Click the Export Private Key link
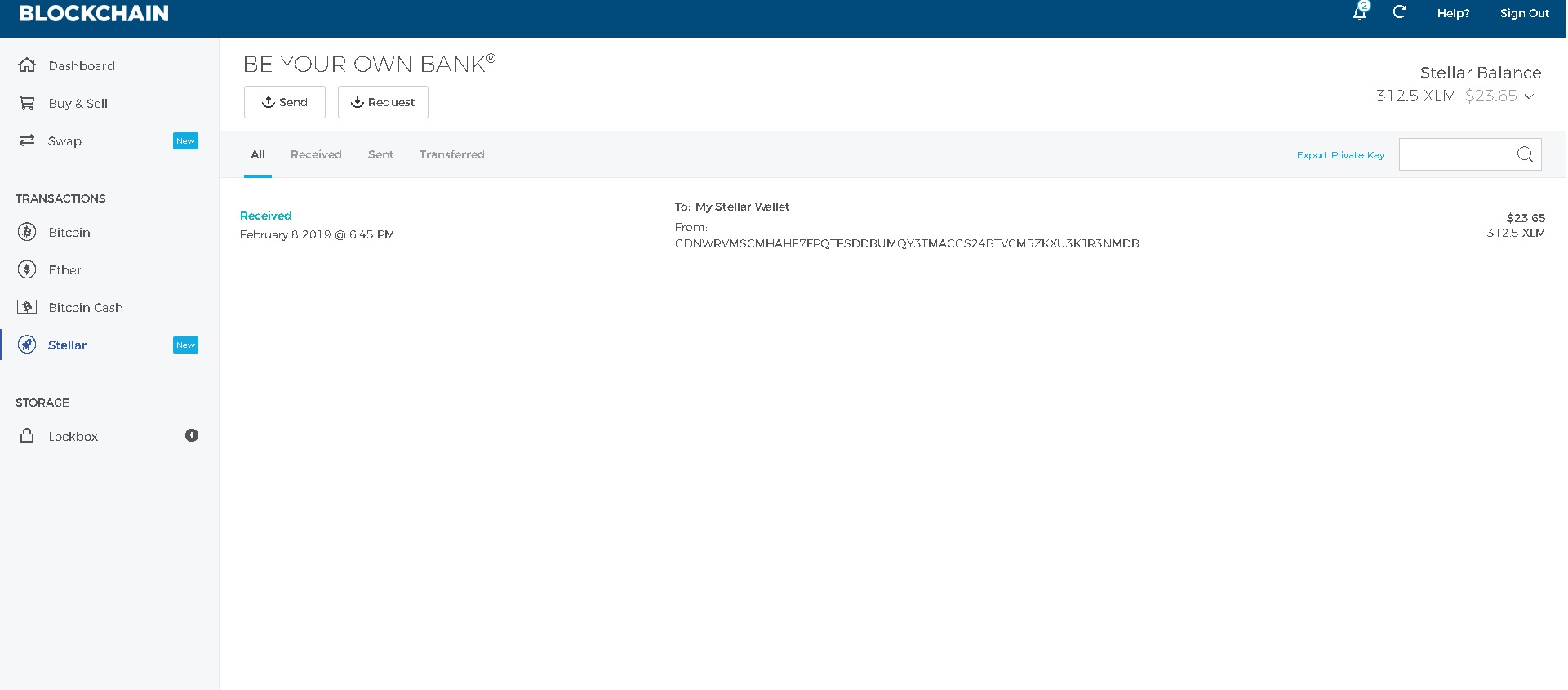Image resolution: width=1568 pixels, height=690 pixels. coord(1340,155)
